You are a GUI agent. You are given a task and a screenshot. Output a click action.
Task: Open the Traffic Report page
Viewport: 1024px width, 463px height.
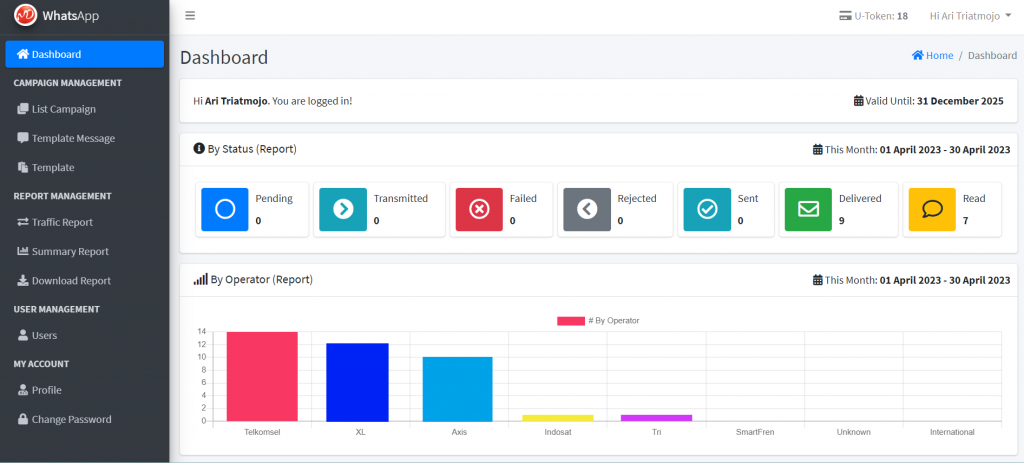61,222
